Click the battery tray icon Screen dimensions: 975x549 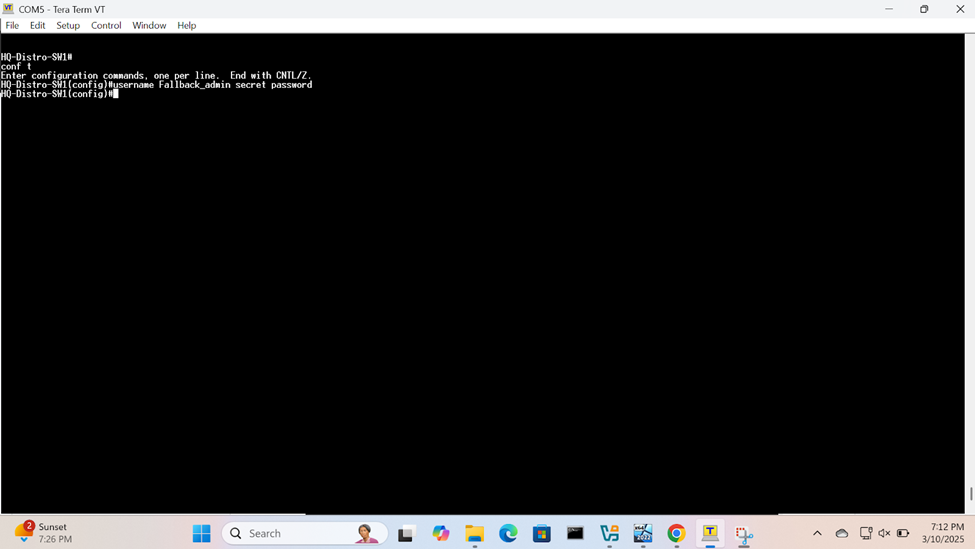[x=903, y=533]
